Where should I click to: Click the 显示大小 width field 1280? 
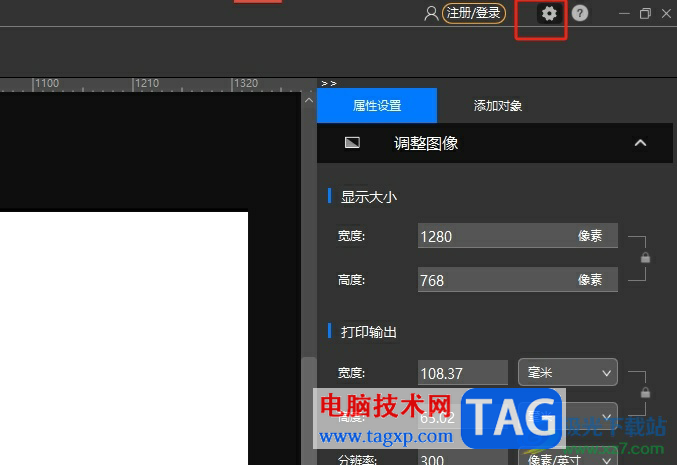518,236
